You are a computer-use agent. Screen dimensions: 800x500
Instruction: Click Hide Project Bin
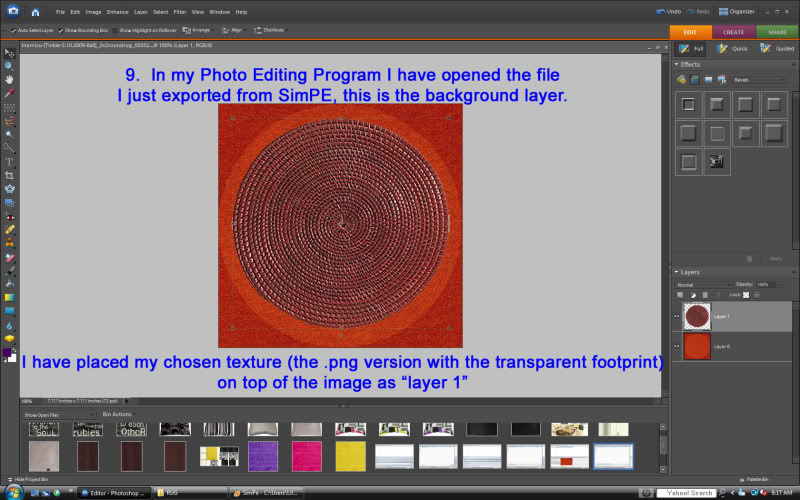coord(27,480)
